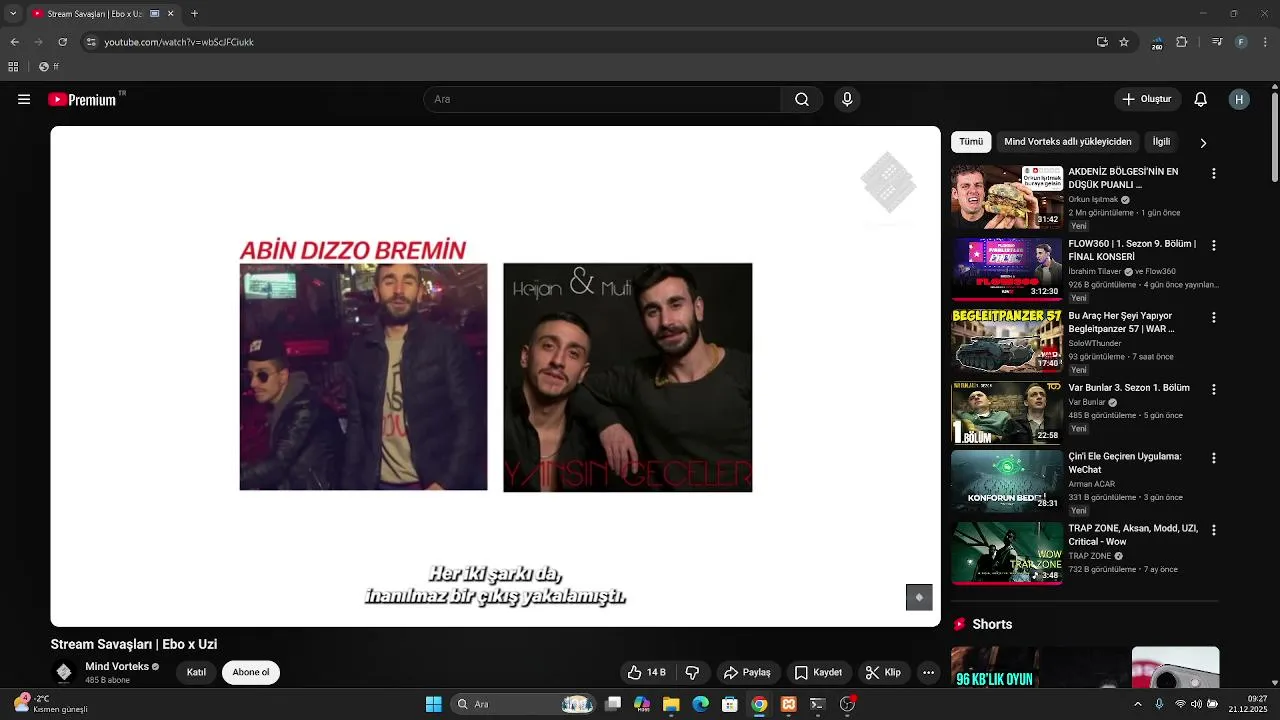Screen dimensions: 1280x720
Task: Share the video with Paylaş
Action: (x=747, y=672)
